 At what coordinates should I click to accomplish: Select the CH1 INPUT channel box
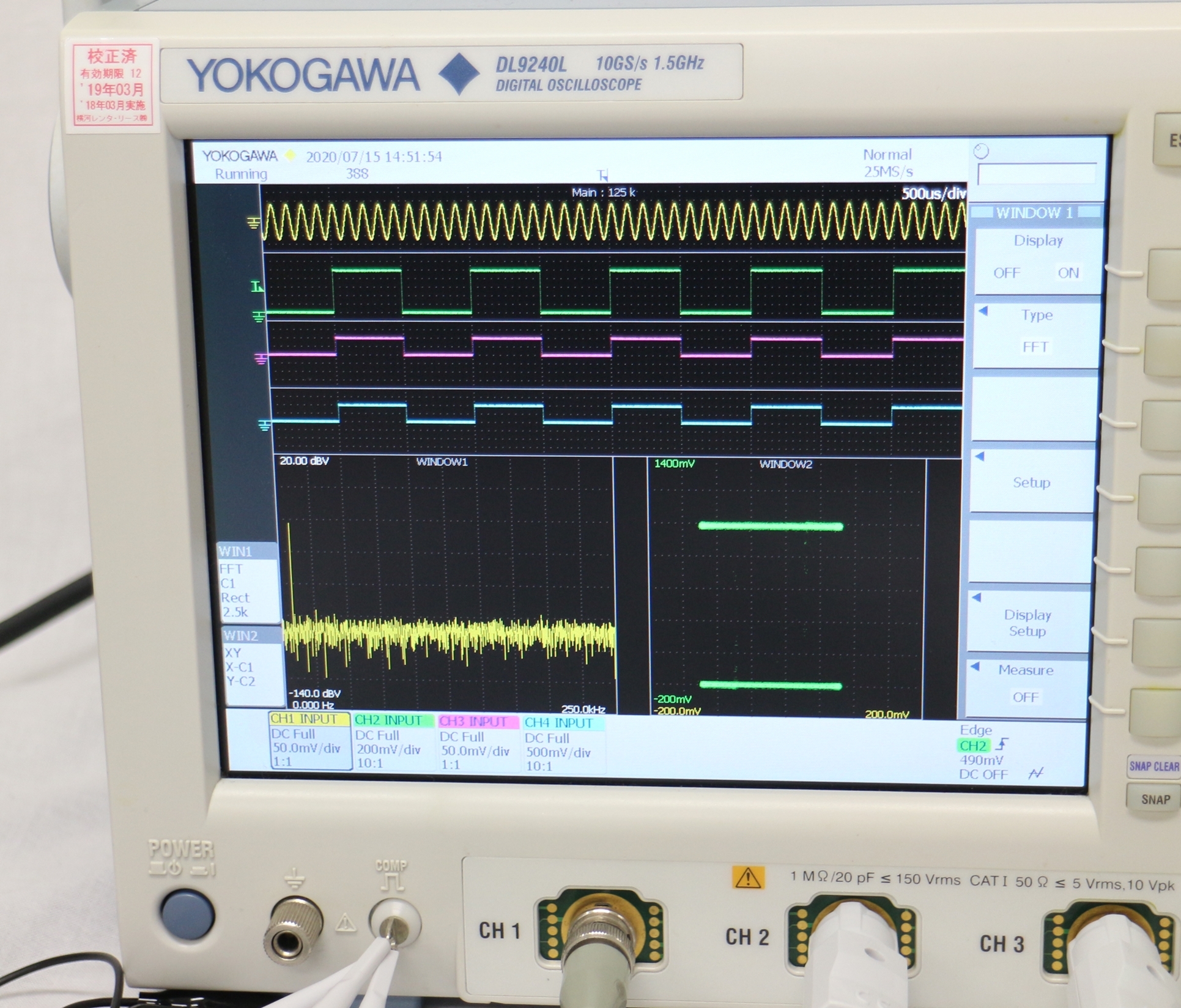coord(309,740)
